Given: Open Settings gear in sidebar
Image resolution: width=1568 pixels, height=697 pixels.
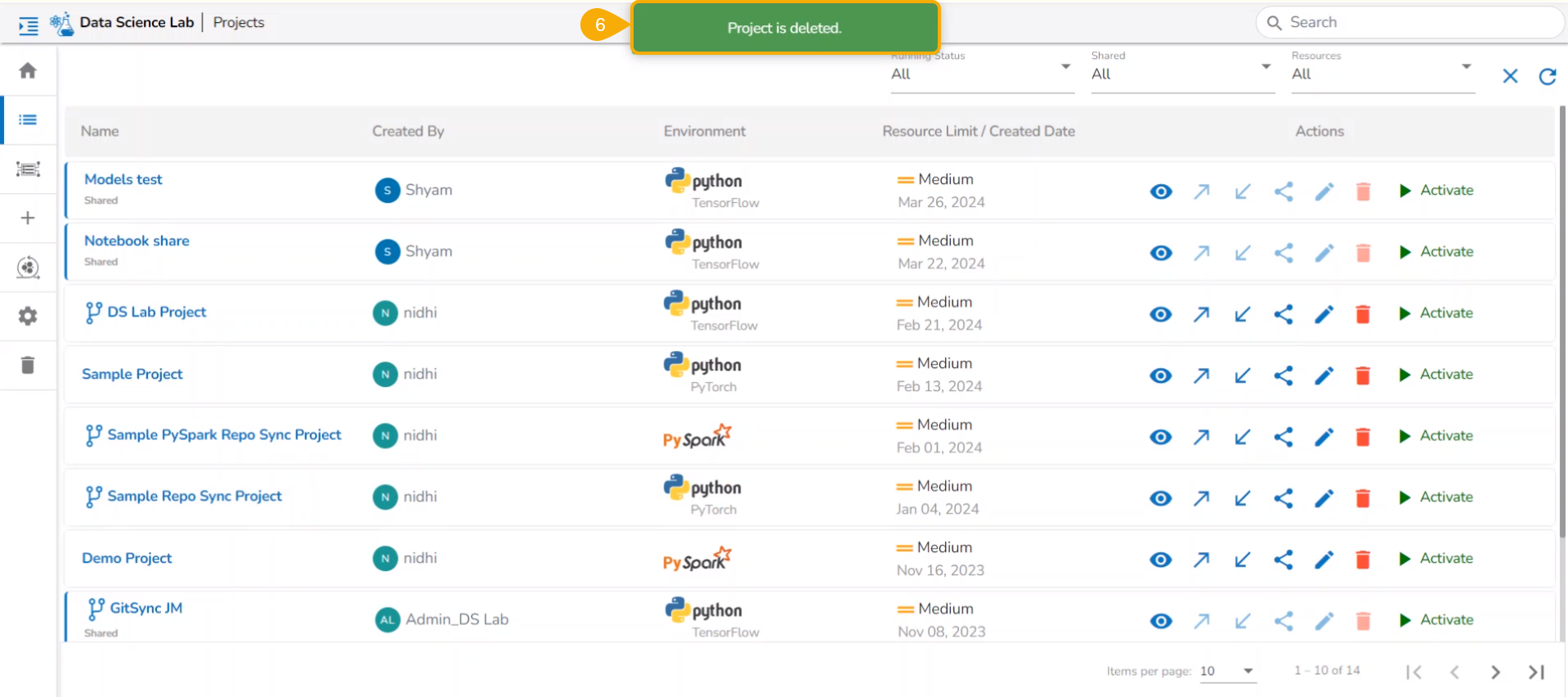Looking at the screenshot, I should (28, 316).
